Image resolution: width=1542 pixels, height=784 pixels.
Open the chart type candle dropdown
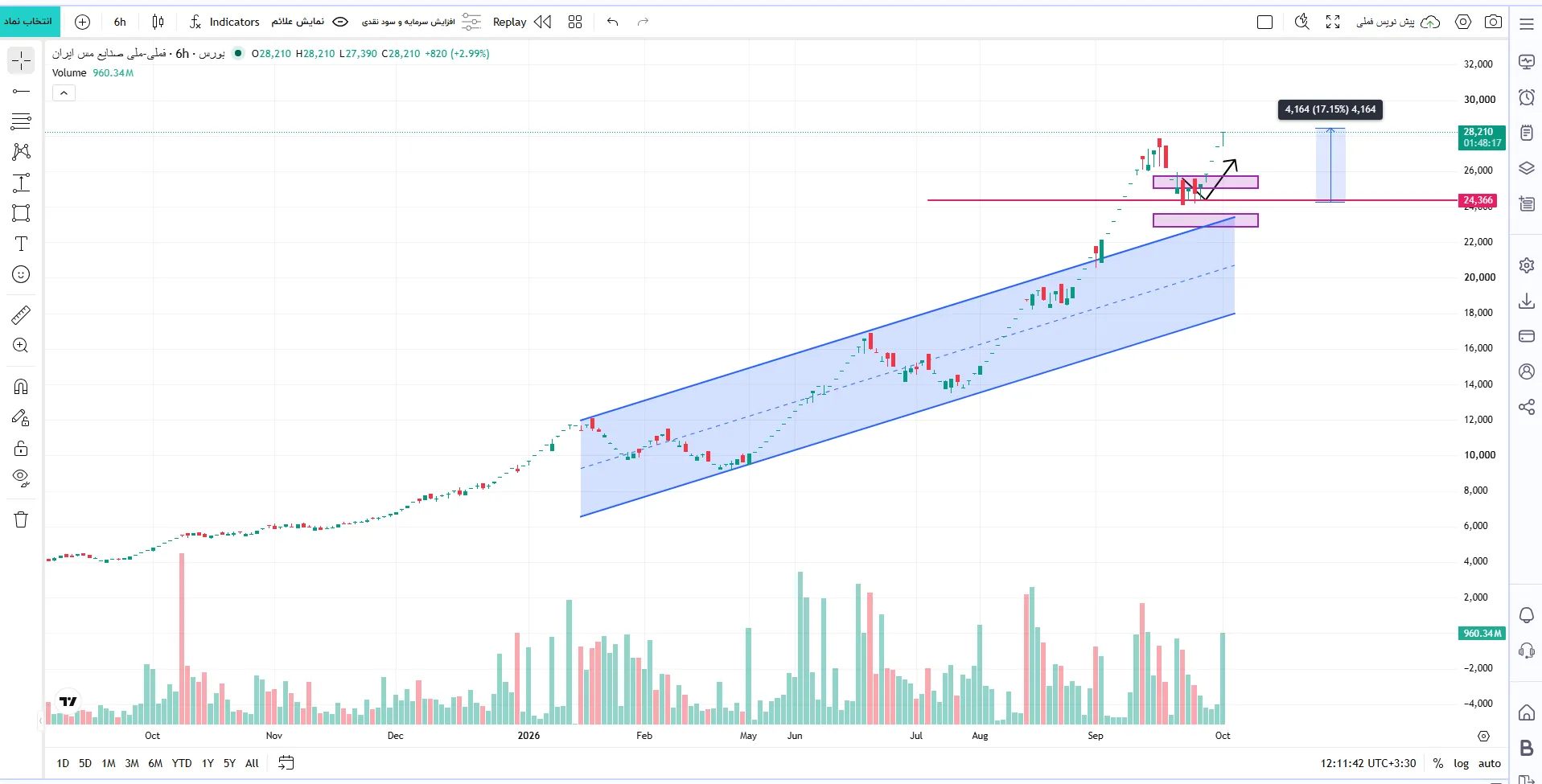(x=158, y=22)
